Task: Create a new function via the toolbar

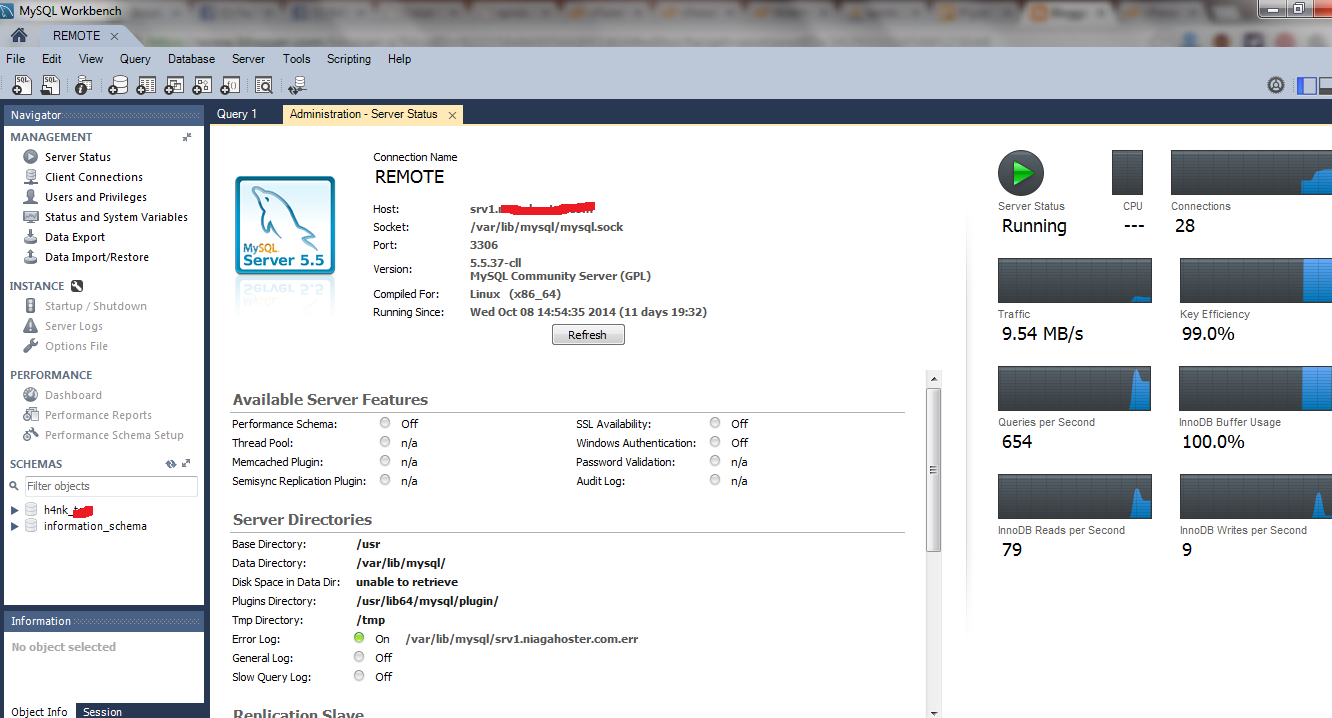Action: 229,85
